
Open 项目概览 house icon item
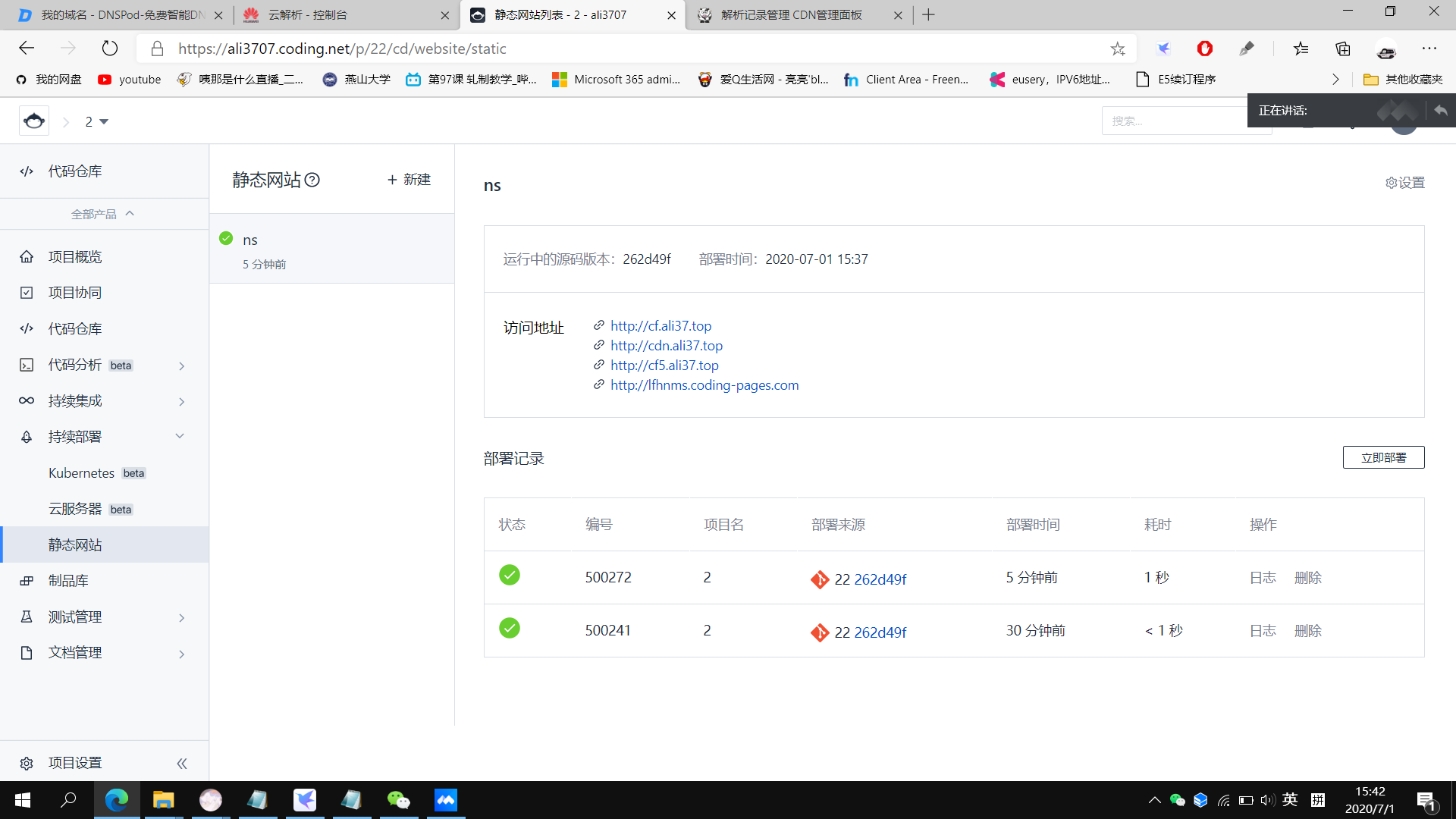27,257
